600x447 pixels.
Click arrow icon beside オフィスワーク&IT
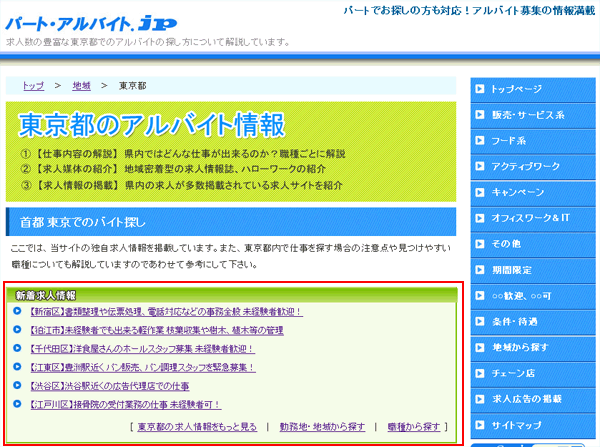click(x=479, y=218)
